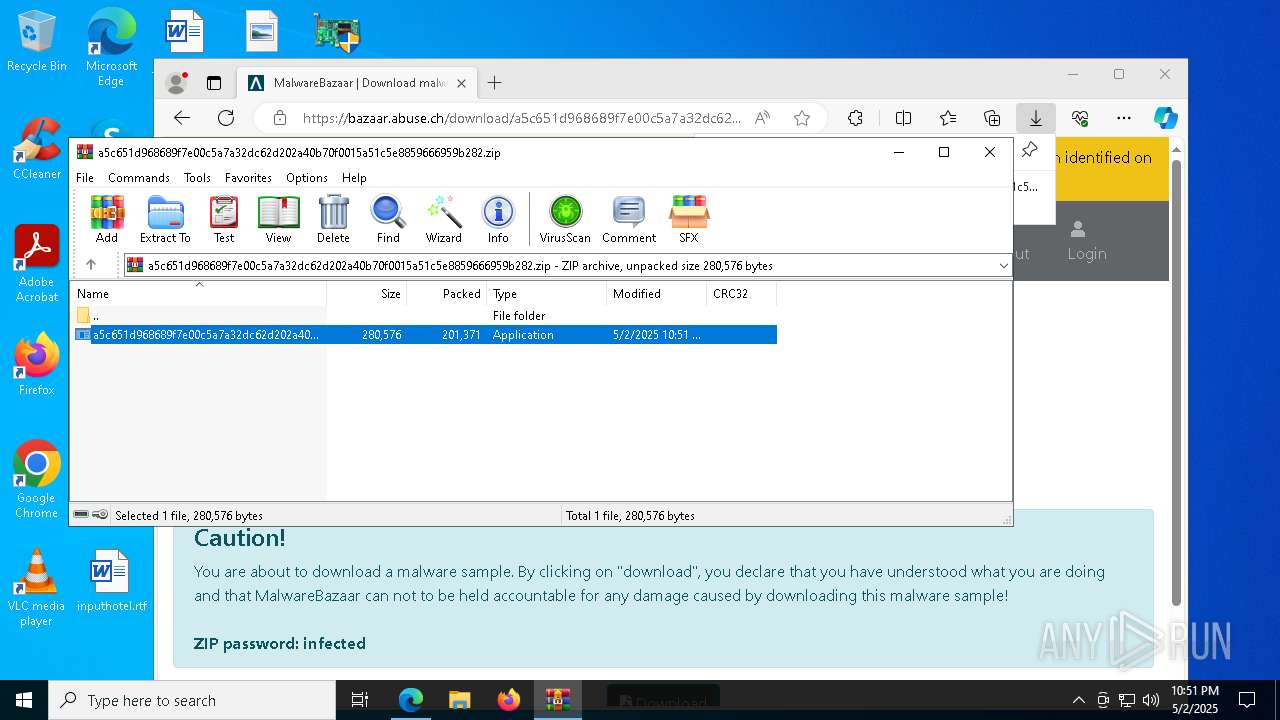Open Adobe Acrobat desktop shortcut
This screenshot has width=1280, height=720.
[37, 264]
